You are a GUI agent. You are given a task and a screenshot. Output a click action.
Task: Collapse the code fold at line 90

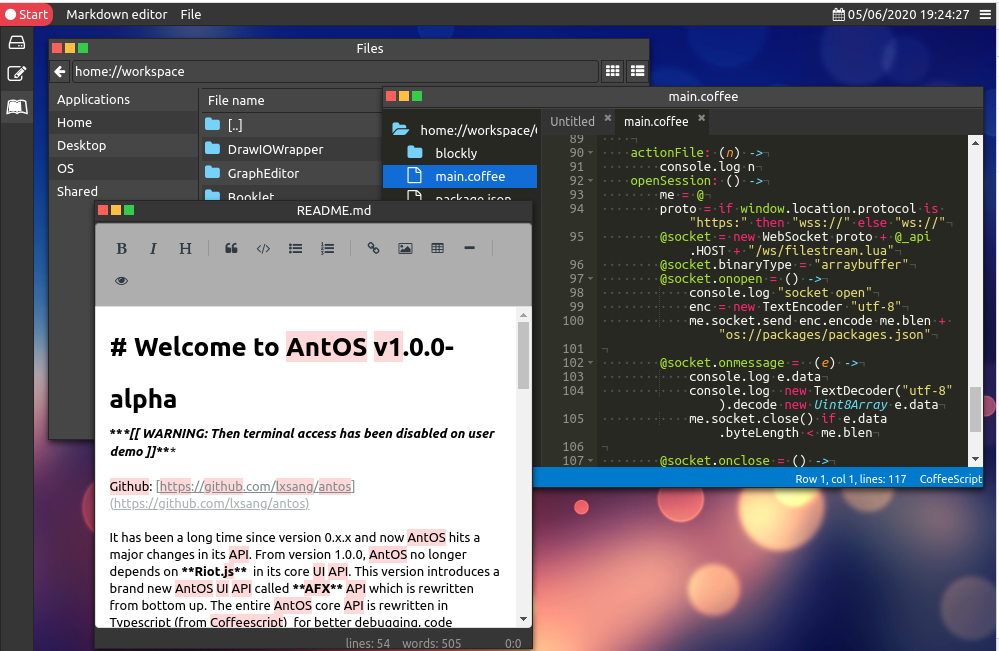(x=592, y=153)
